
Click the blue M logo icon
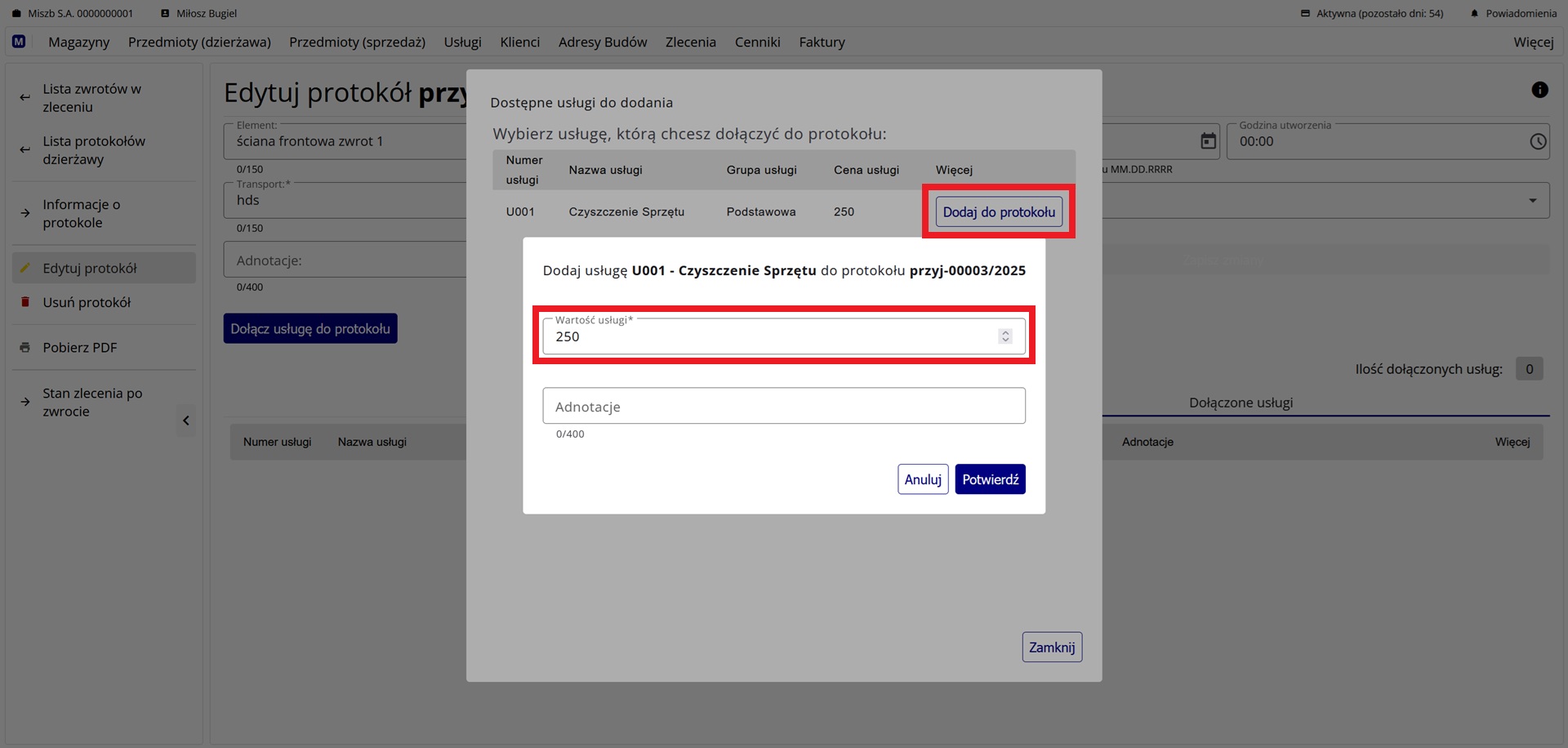pos(19,42)
